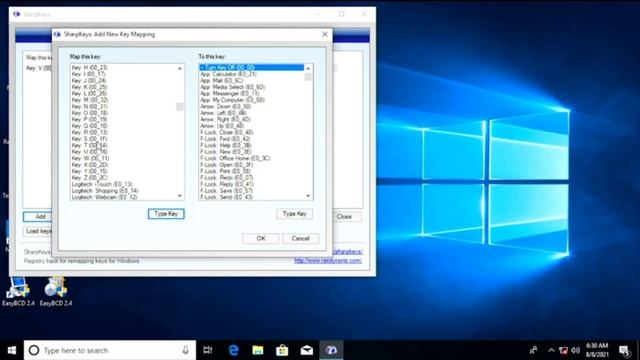
Task: Click the taskbar clock showing 6:30 AM
Action: (x=597, y=350)
